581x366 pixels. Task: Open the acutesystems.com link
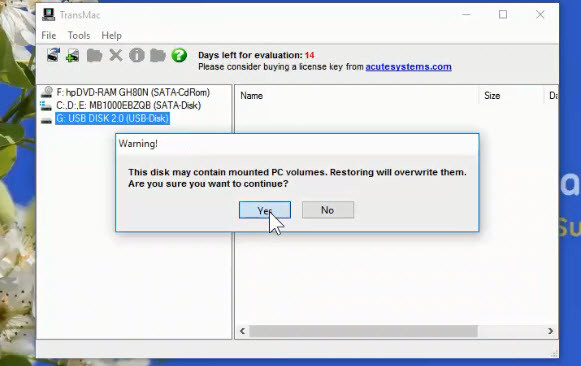[408, 67]
